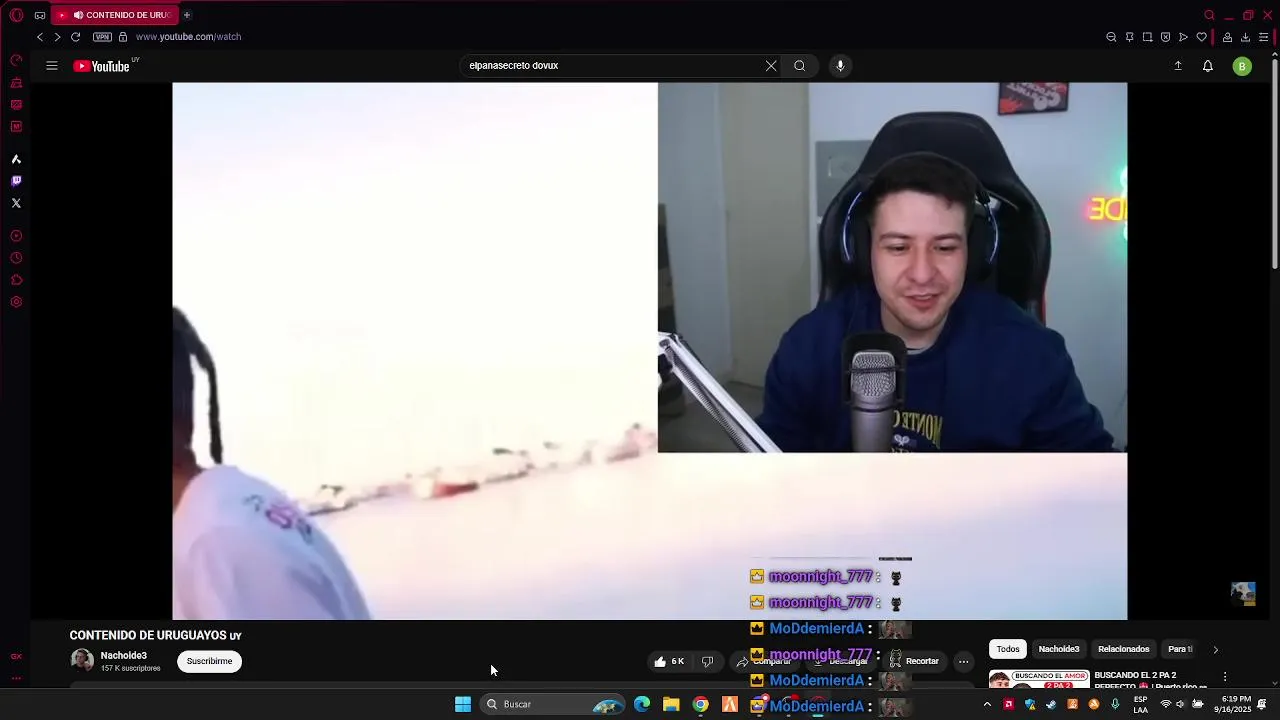Screen dimensions: 1280x720
Task: Open more actions three-dot button
Action: pyautogui.click(x=963, y=661)
